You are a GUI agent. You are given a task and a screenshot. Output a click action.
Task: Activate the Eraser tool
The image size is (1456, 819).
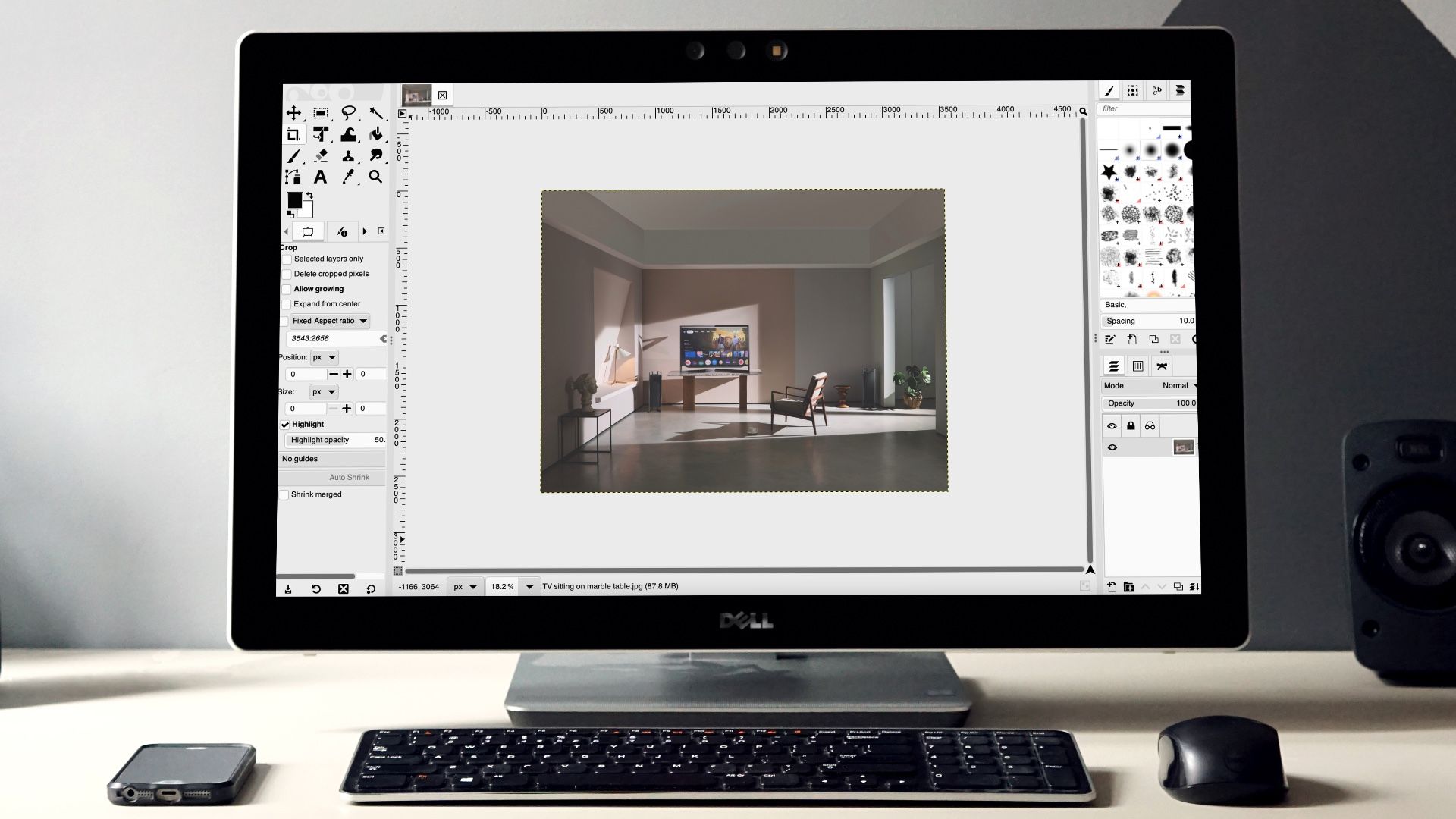pos(321,155)
